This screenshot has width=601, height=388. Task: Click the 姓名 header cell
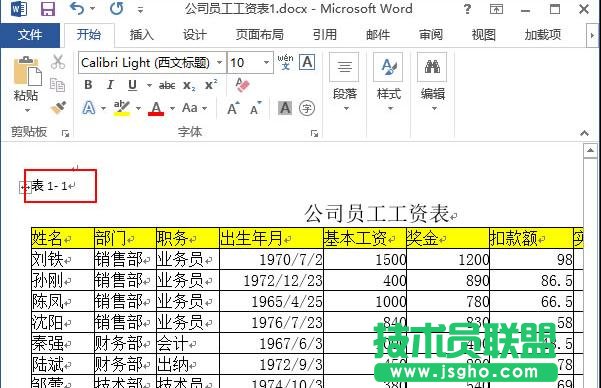pos(62,238)
